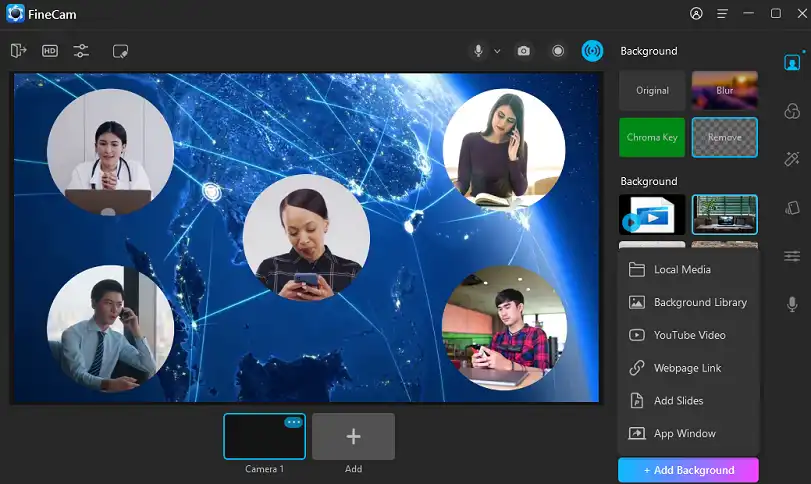Open the user account profile icon

click(x=696, y=13)
